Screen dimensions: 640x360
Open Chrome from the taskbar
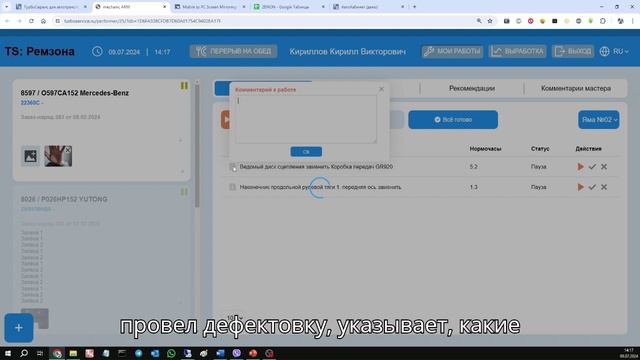pyautogui.click(x=57, y=353)
